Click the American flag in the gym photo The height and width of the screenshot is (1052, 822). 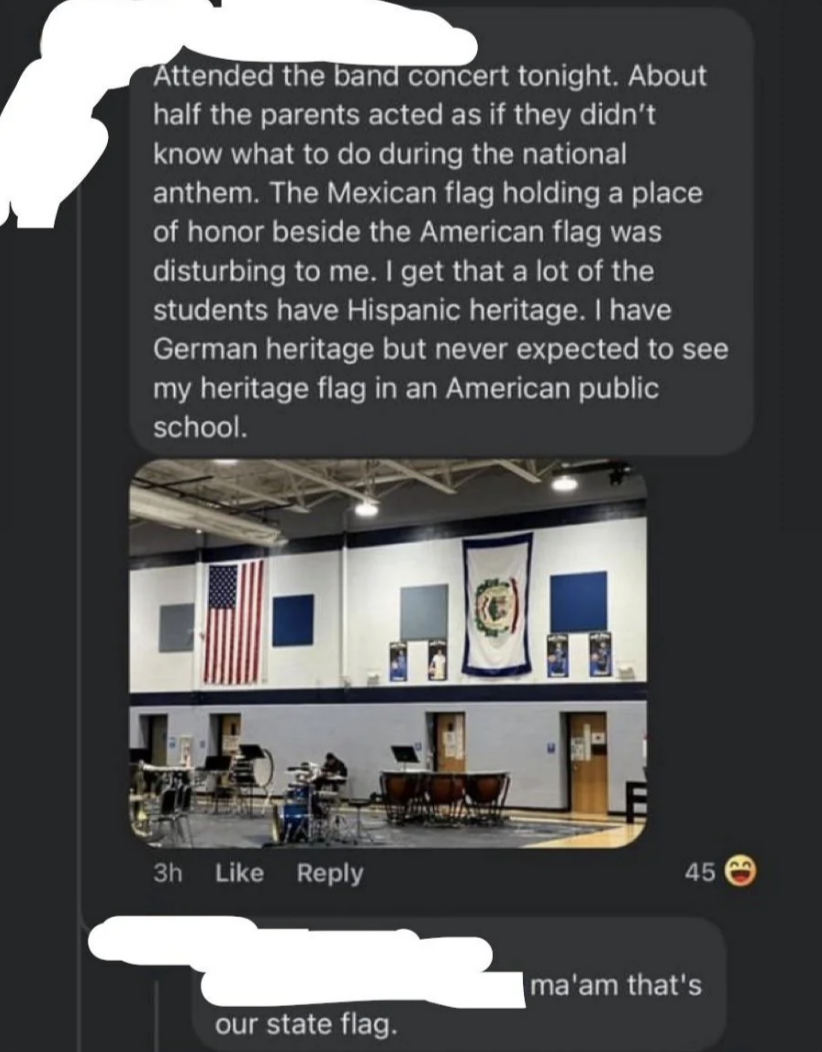(x=233, y=621)
